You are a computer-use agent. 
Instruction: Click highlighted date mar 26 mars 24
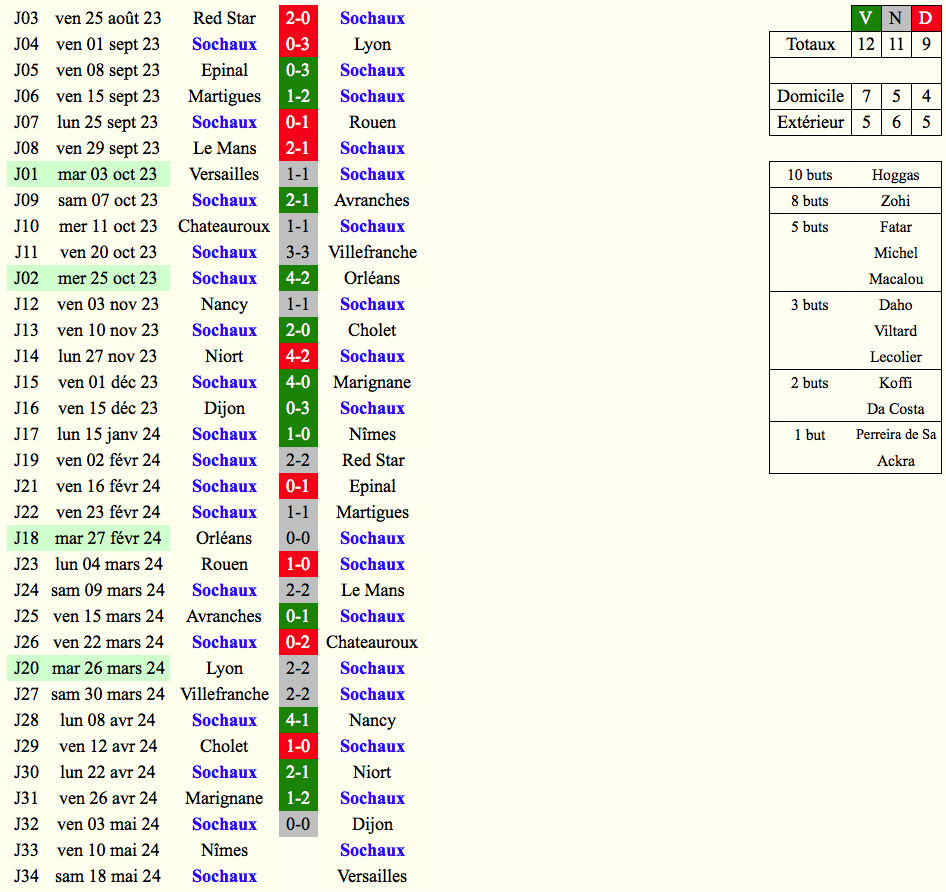click(x=108, y=668)
